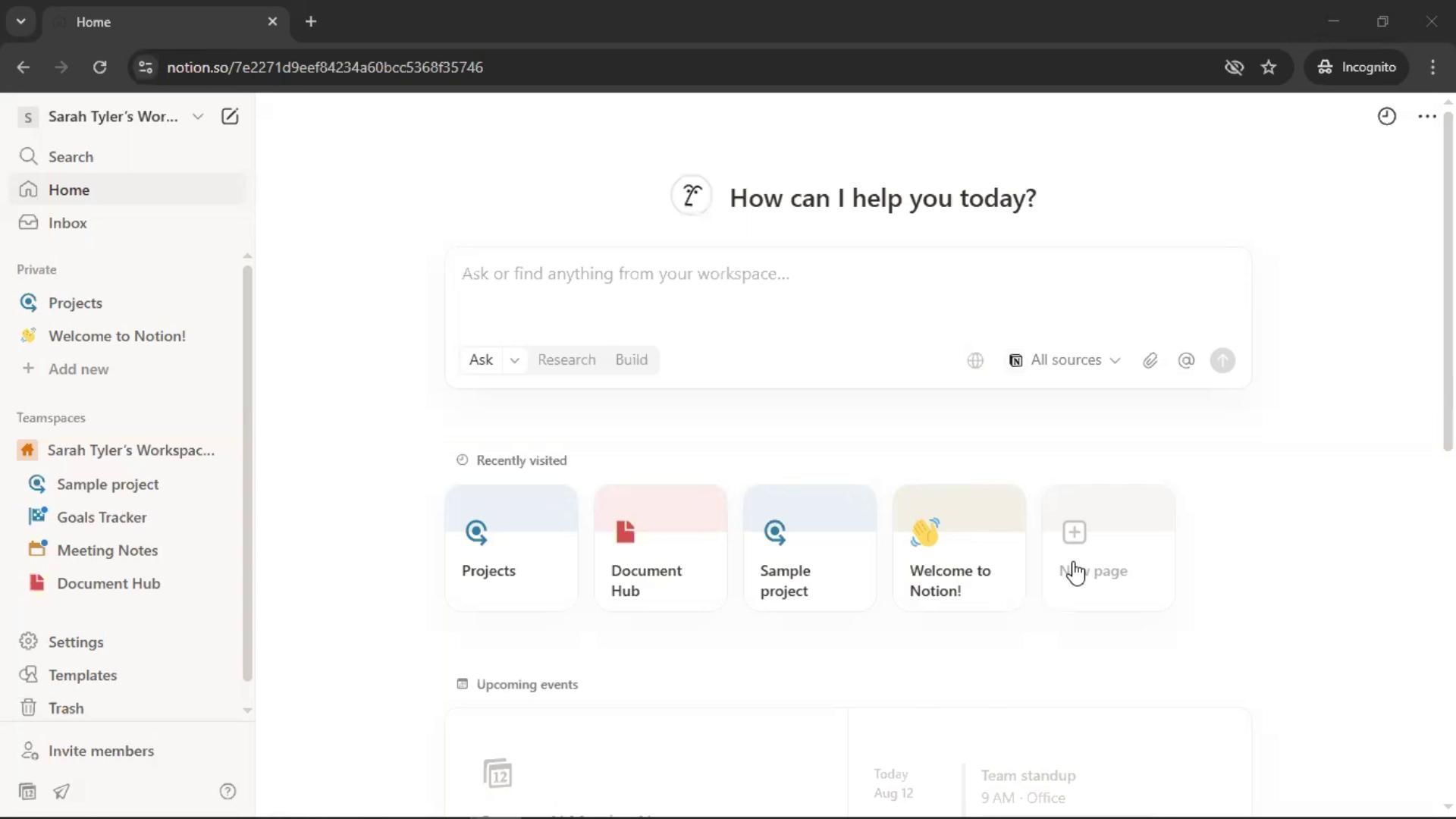This screenshot has height=819, width=1456.
Task: Switch AI mode to Build
Action: tap(631, 359)
